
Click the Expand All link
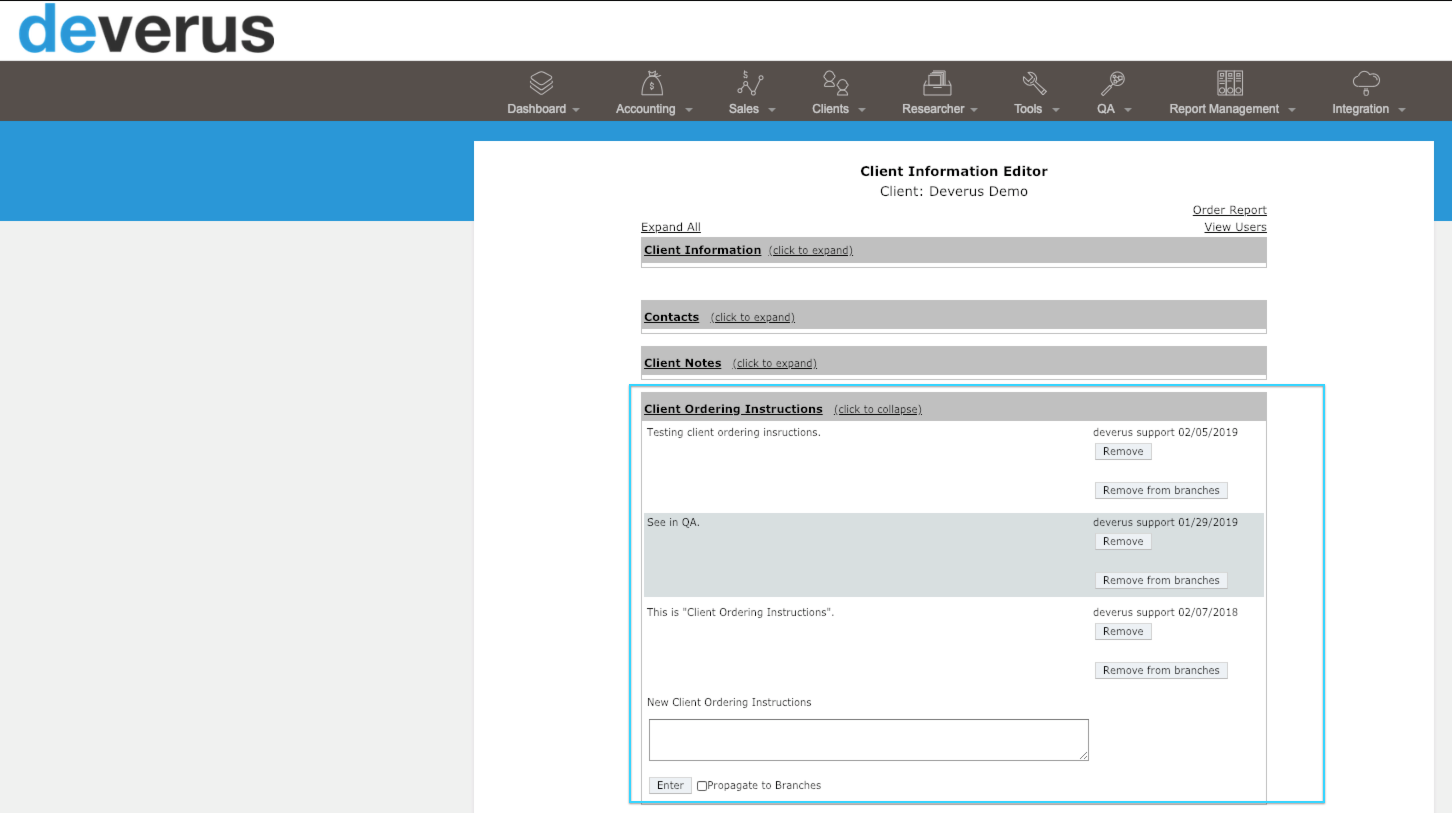(671, 227)
